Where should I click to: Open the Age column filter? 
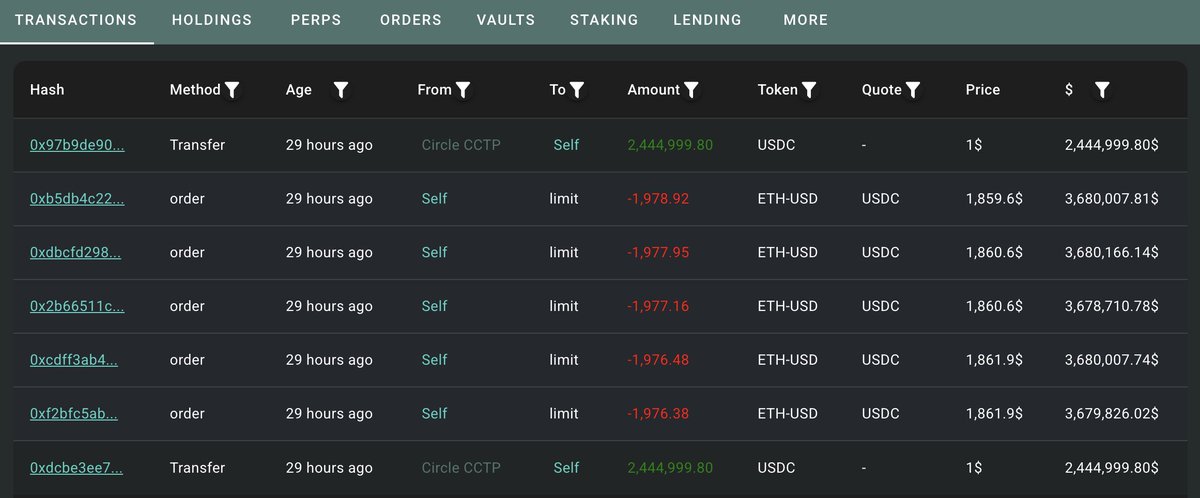(x=340, y=90)
